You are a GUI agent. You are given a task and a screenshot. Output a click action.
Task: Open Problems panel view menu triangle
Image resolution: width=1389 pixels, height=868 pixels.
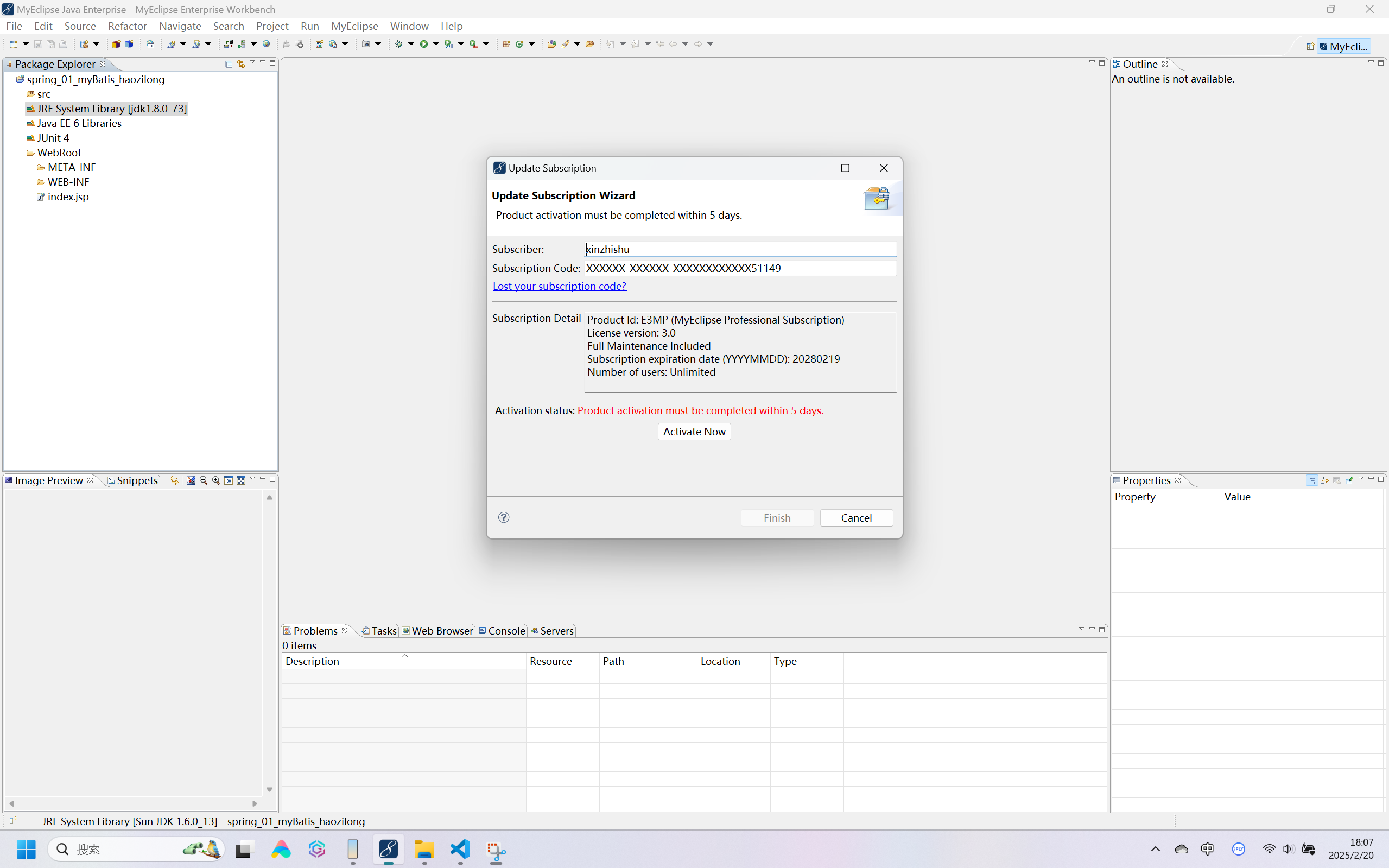[x=1081, y=629]
